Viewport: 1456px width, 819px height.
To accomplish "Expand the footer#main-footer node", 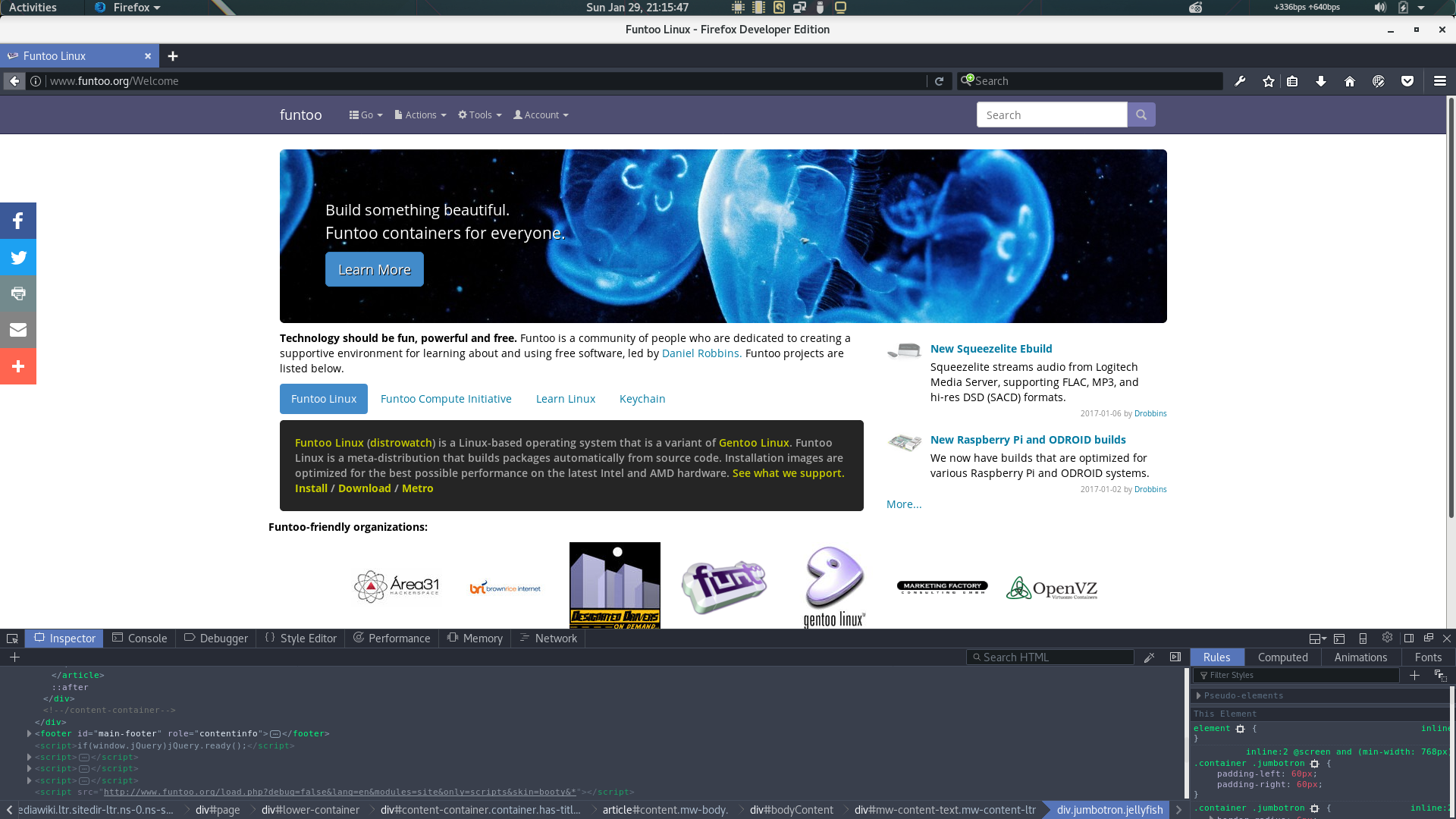I will pyautogui.click(x=30, y=733).
